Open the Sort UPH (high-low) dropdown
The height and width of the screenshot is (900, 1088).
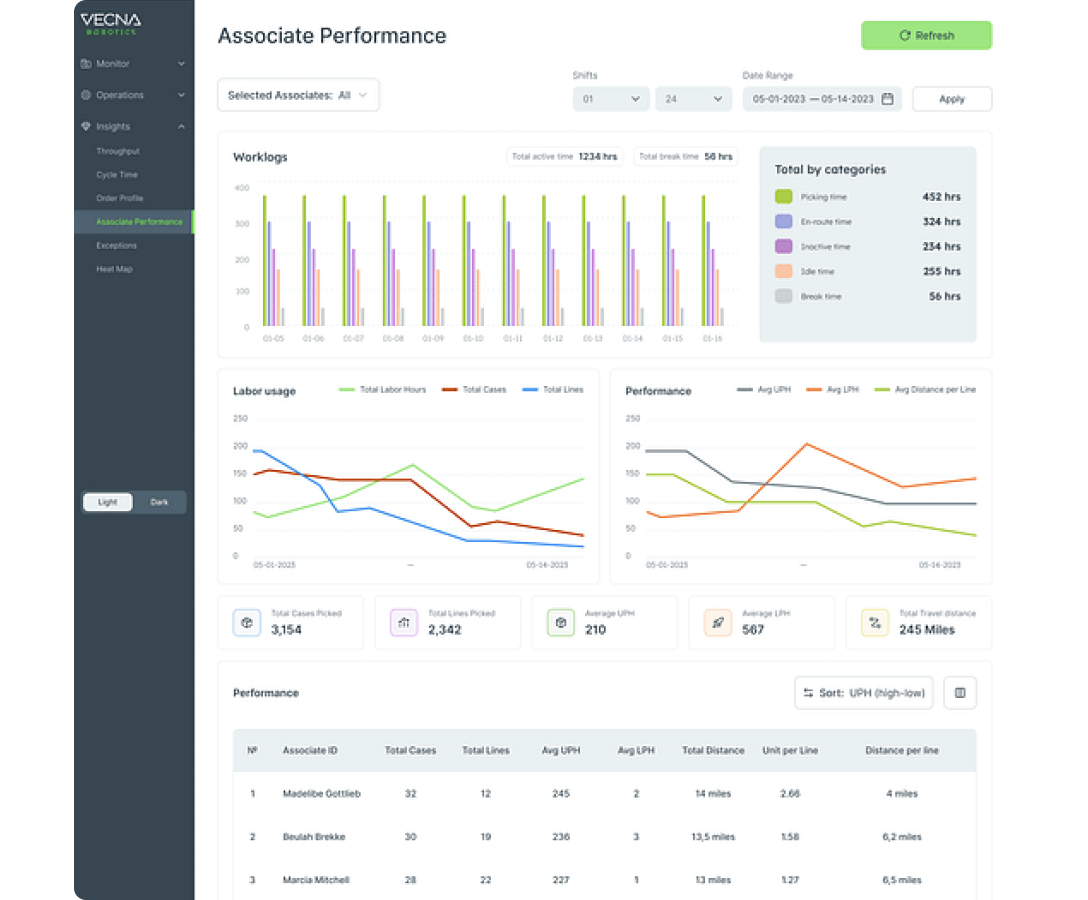coord(864,693)
